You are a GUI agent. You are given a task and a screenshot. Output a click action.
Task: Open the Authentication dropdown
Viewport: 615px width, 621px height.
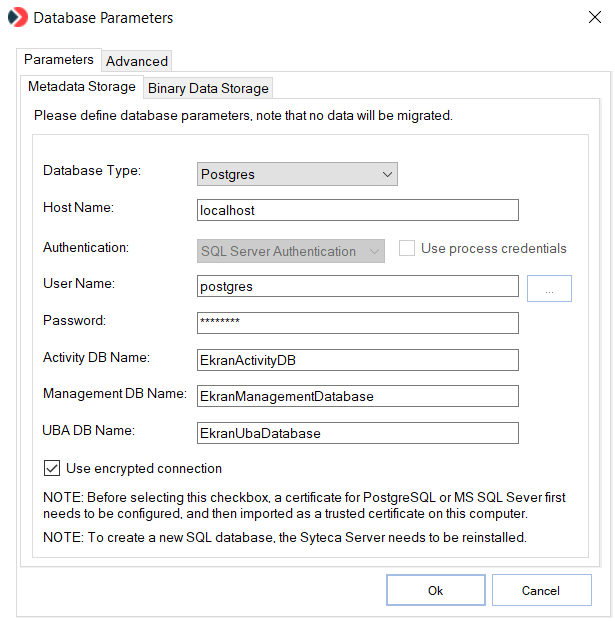[290, 251]
